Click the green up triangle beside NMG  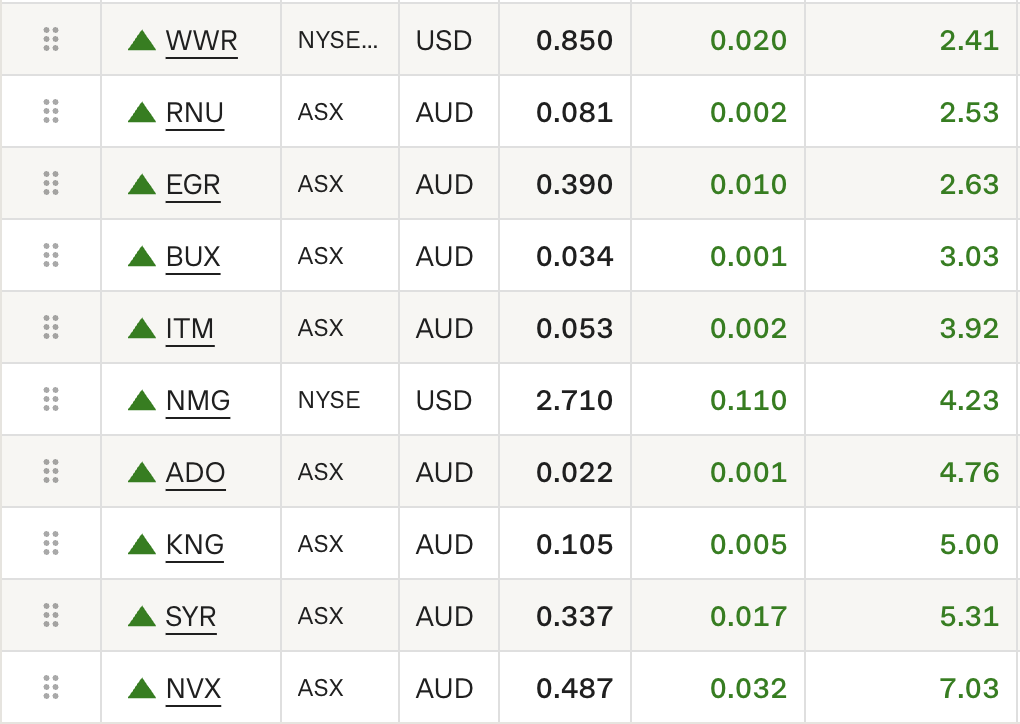[x=142, y=400]
